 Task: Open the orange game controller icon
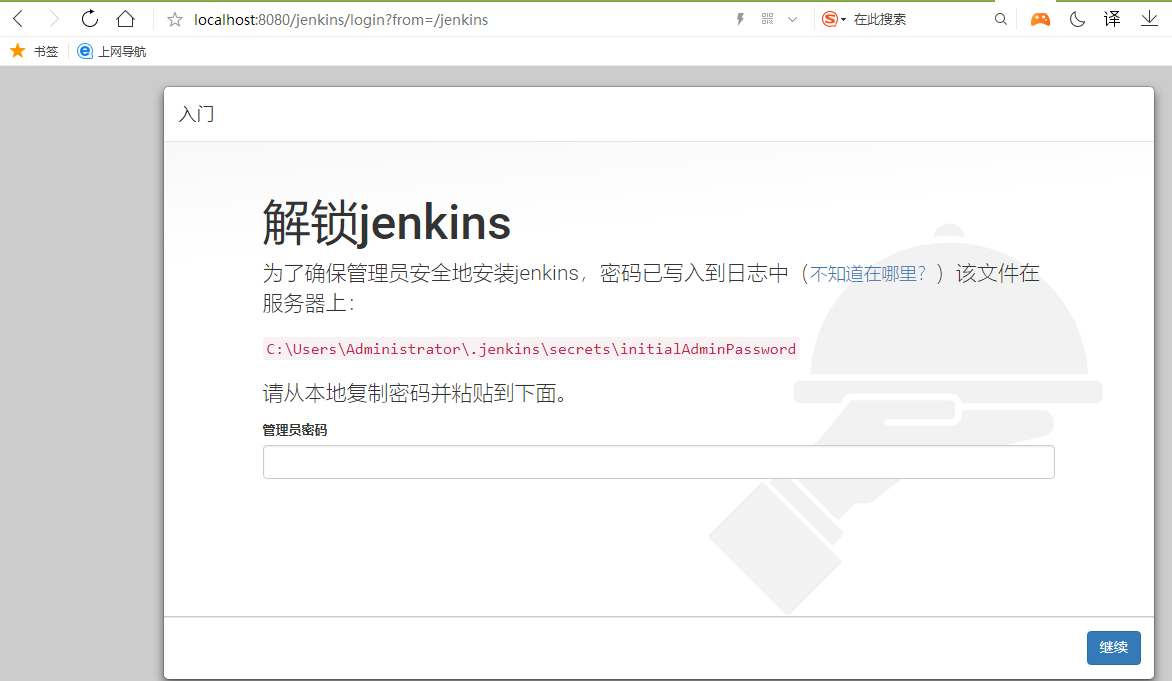coord(1040,19)
